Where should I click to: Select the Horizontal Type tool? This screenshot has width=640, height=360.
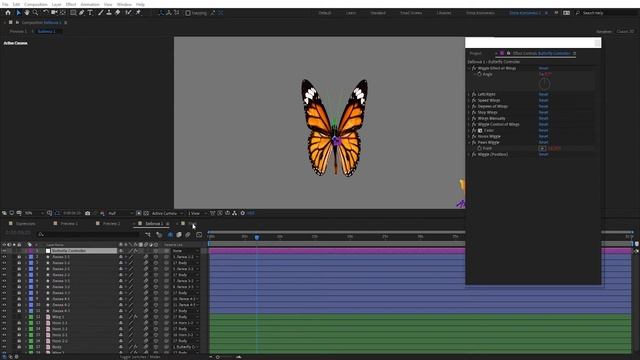pyautogui.click(x=90, y=13)
